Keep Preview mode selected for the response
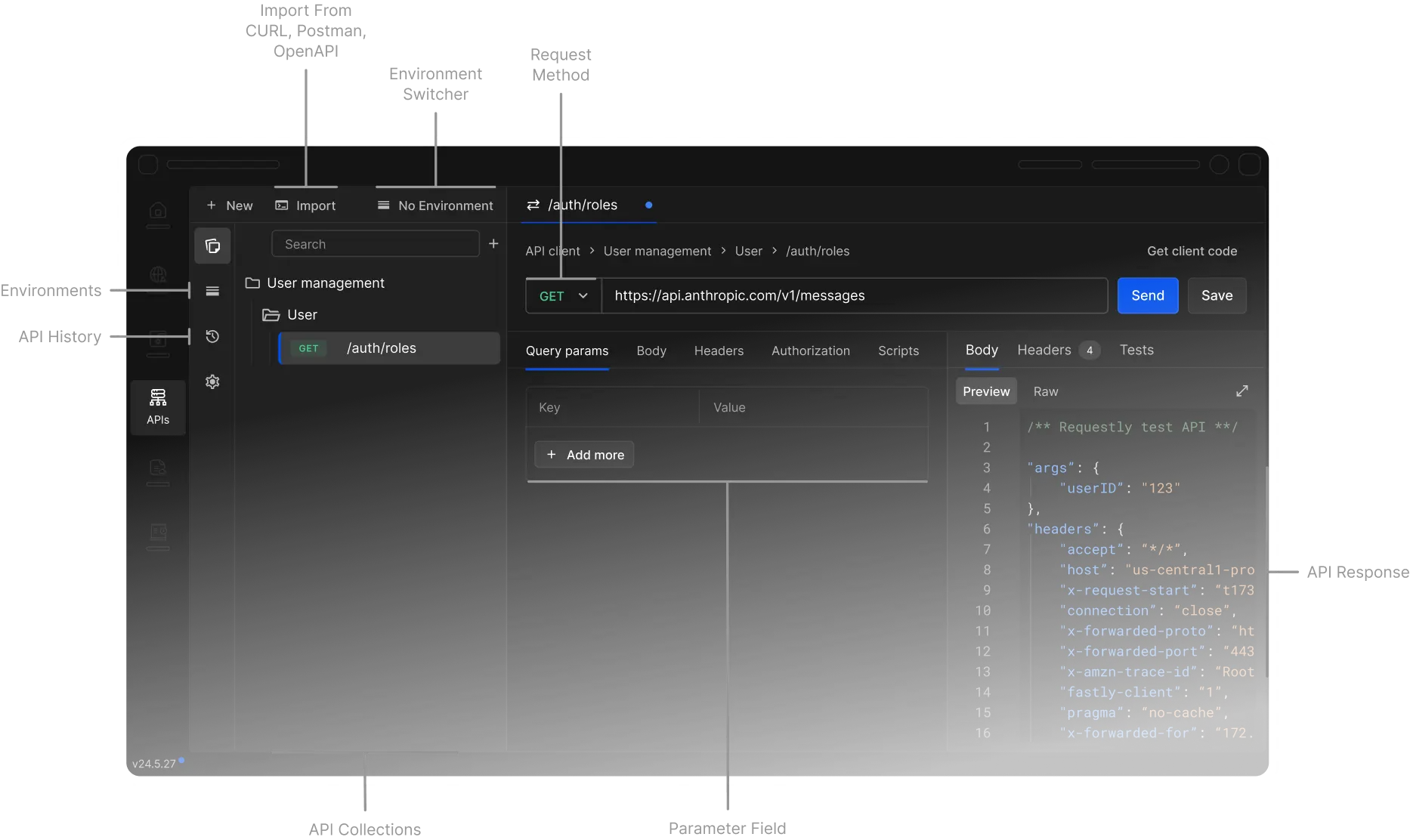Screen dimensions: 1410x840 coord(985,391)
